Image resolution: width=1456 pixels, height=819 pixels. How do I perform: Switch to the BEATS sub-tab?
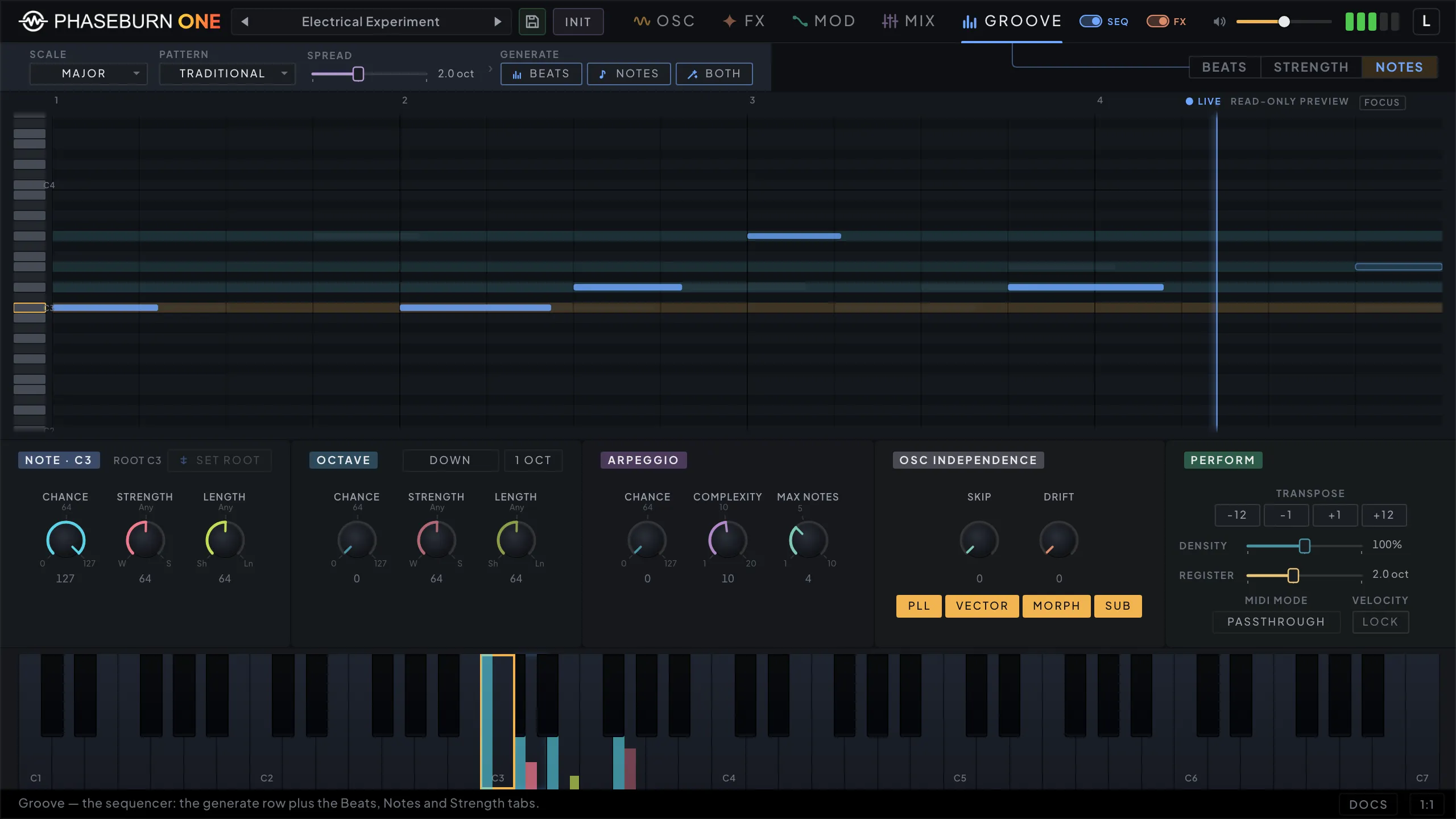tap(1224, 67)
